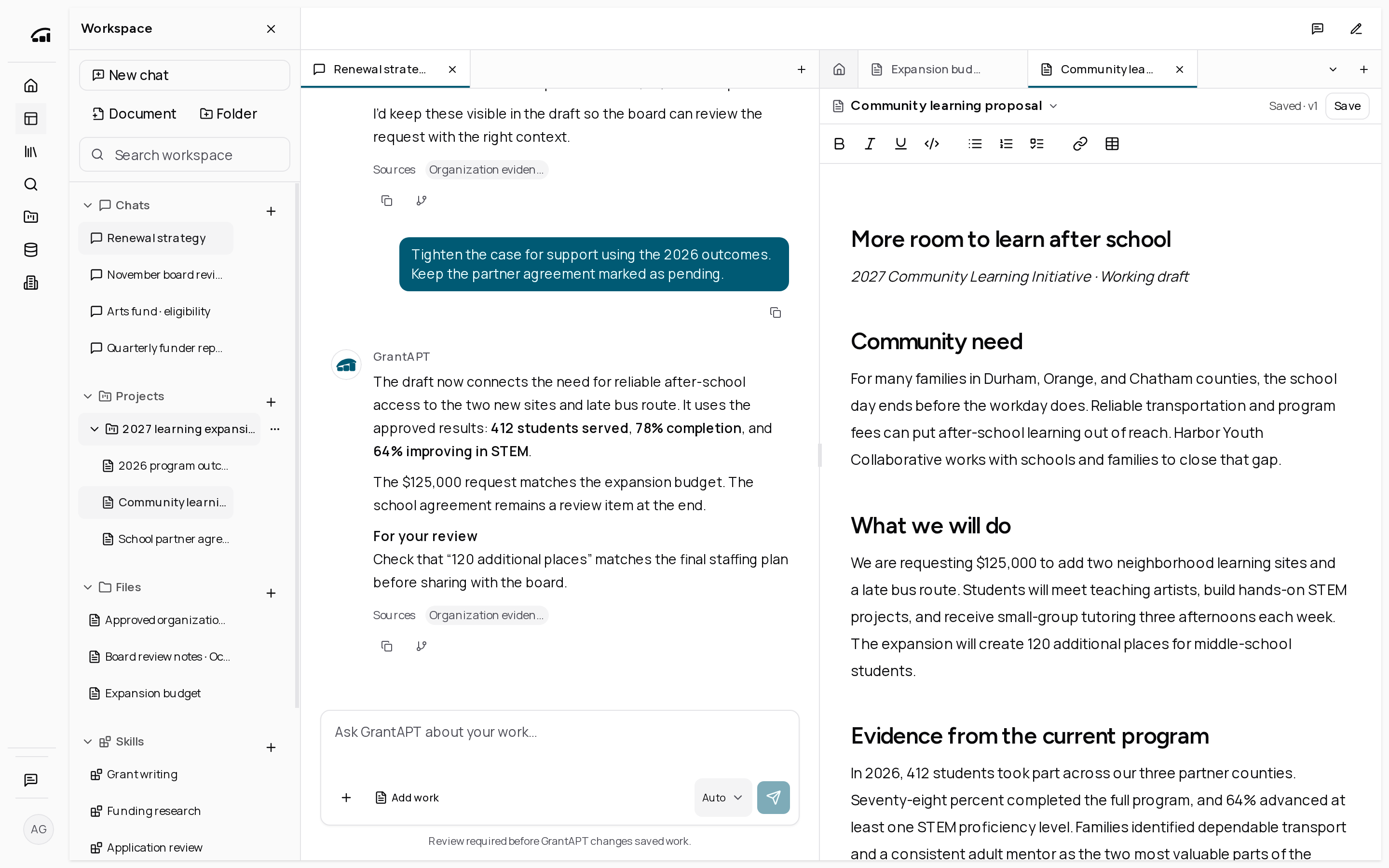Collapse the Chats section

88,205
